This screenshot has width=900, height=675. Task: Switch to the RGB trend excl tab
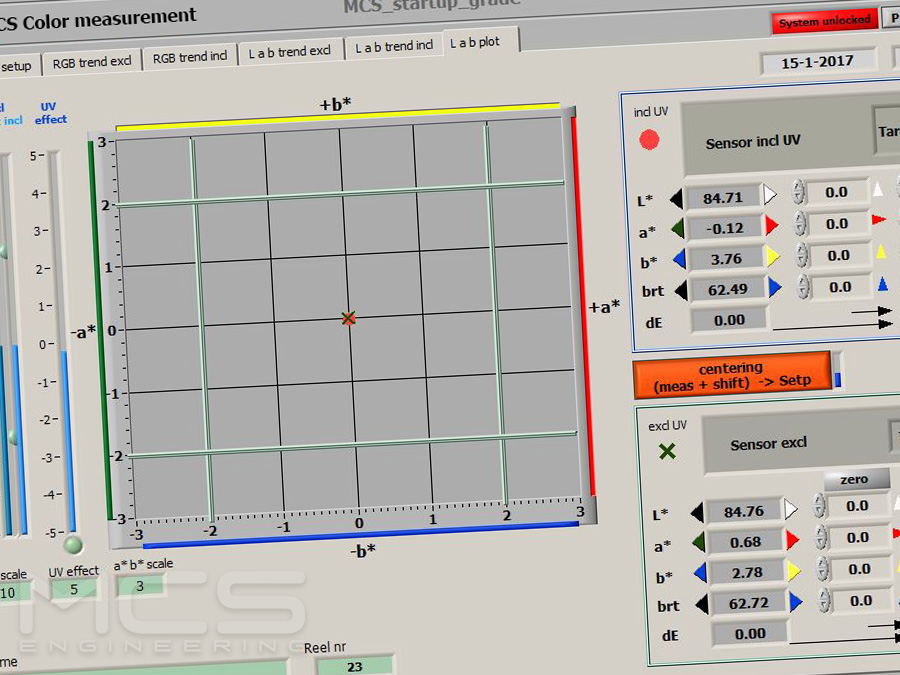click(92, 61)
